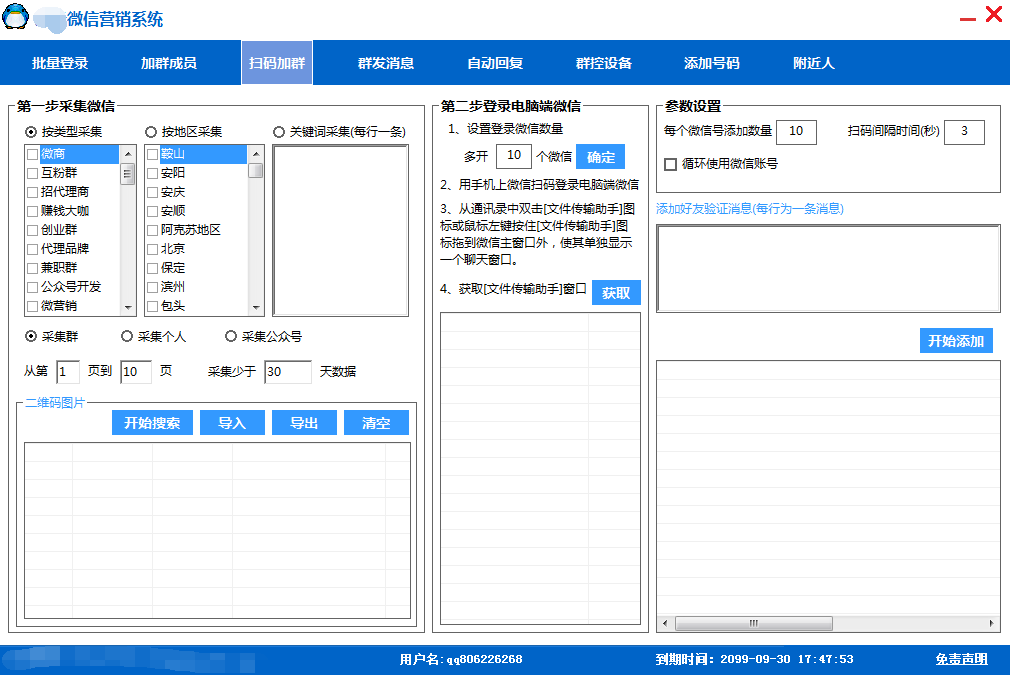Check the 北京 region checkbox
Image resolution: width=1010 pixels, height=675 pixels.
point(153,249)
